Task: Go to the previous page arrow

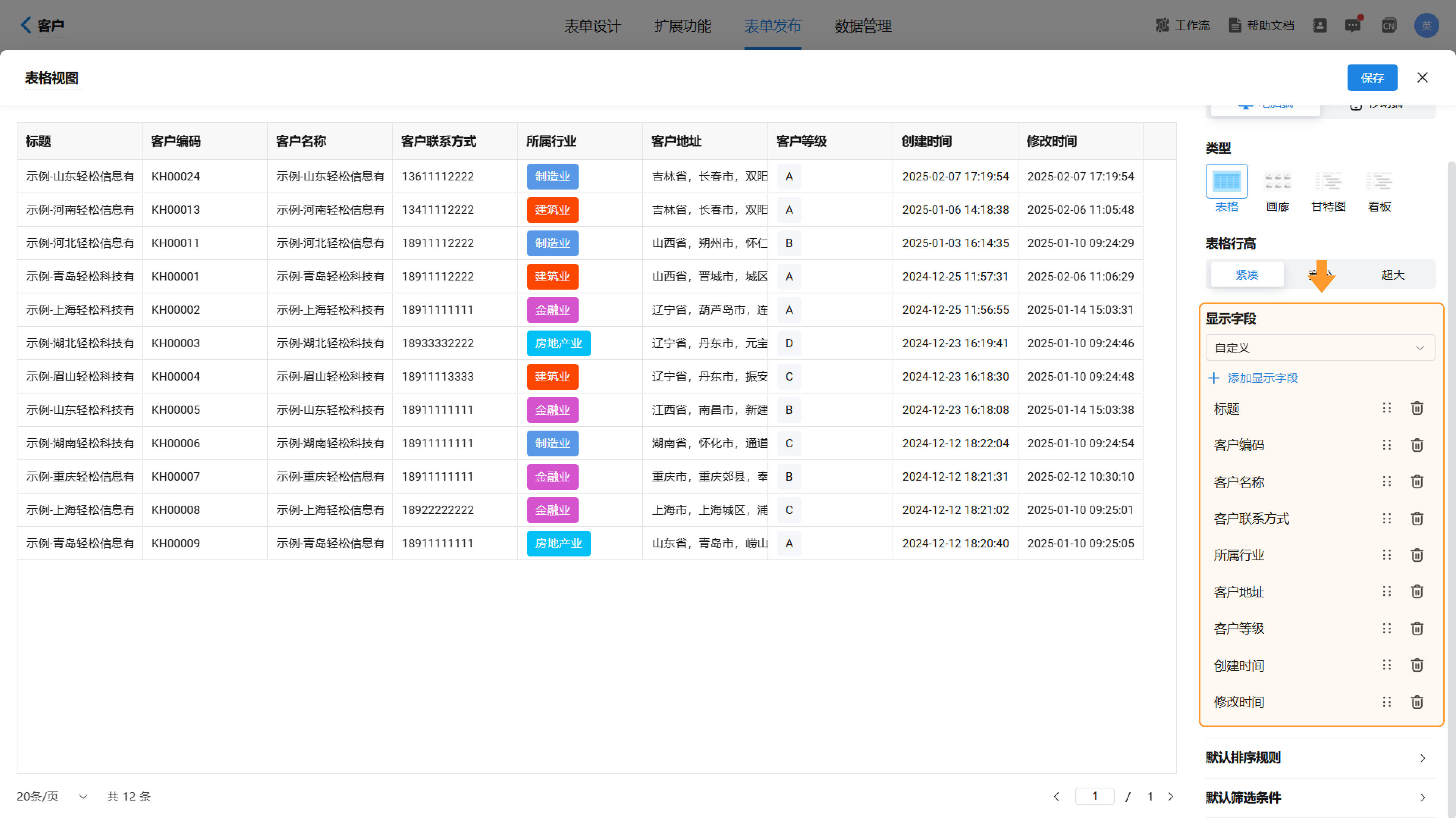Action: coord(1056,796)
